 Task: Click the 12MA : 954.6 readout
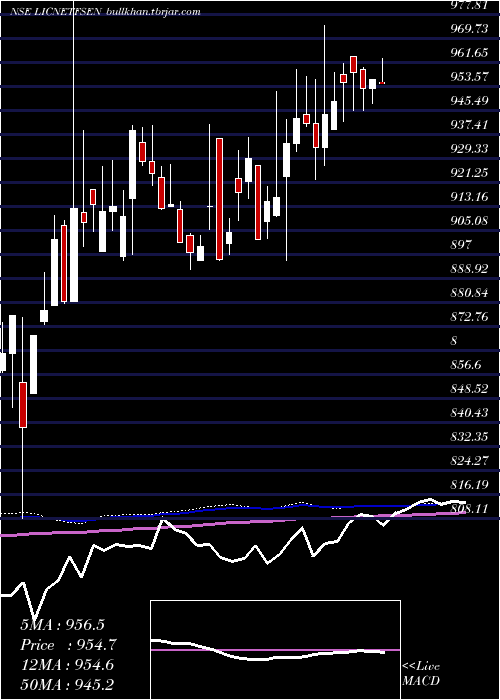[x=67, y=665]
